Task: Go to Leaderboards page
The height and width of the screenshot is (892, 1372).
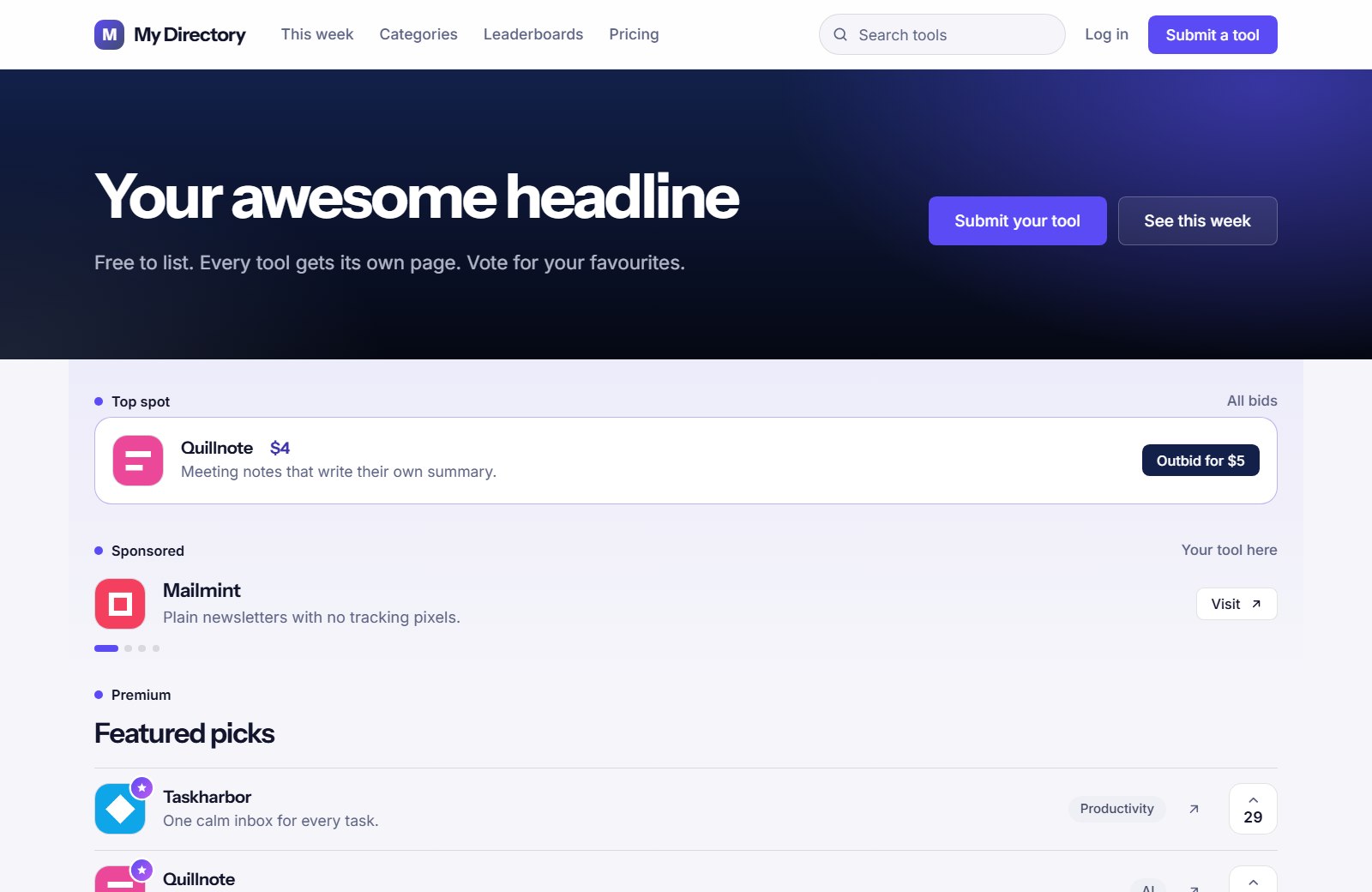Action: tap(533, 34)
